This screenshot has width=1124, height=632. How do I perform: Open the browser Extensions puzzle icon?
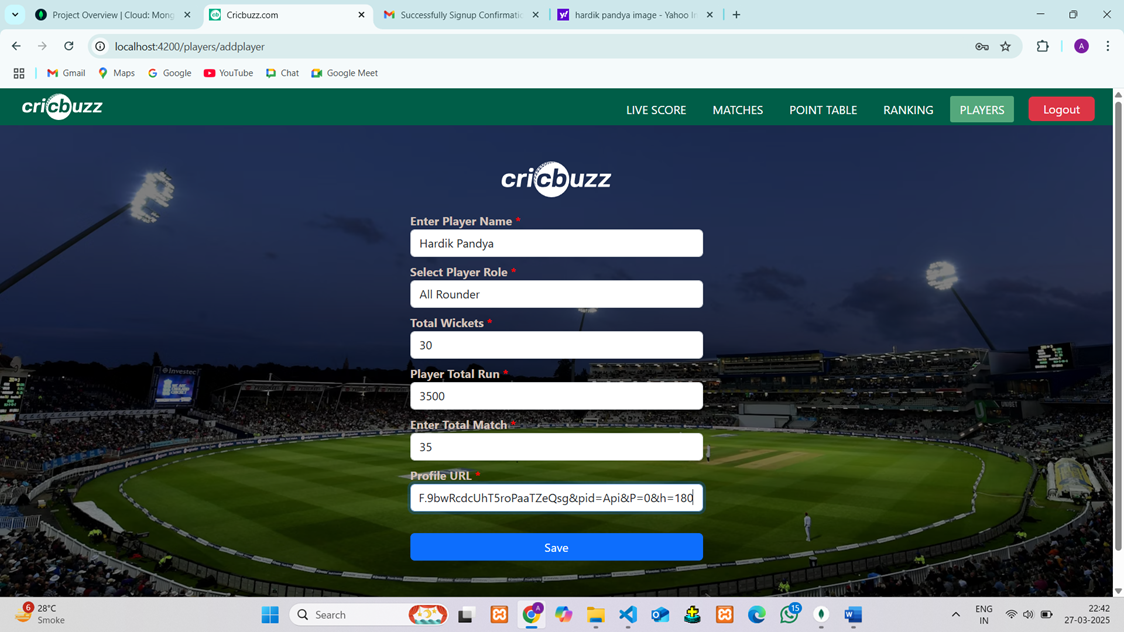click(x=1042, y=46)
